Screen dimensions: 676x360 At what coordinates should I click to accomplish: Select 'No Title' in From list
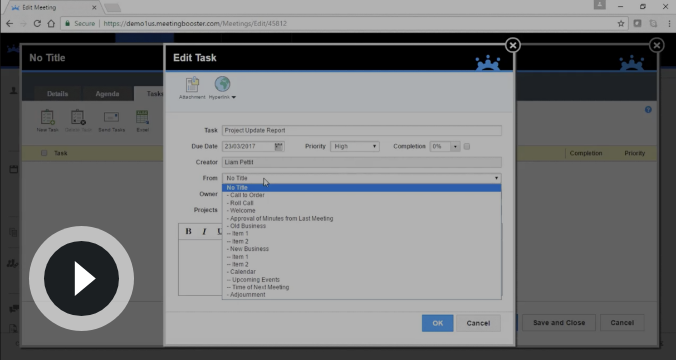pyautogui.click(x=362, y=188)
